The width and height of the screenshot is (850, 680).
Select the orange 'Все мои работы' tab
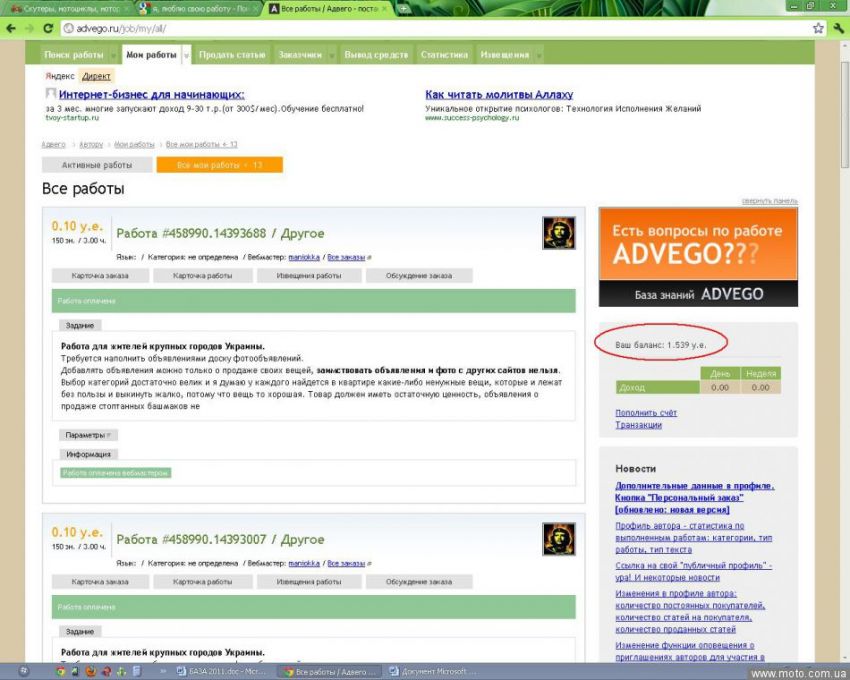click(x=220, y=165)
